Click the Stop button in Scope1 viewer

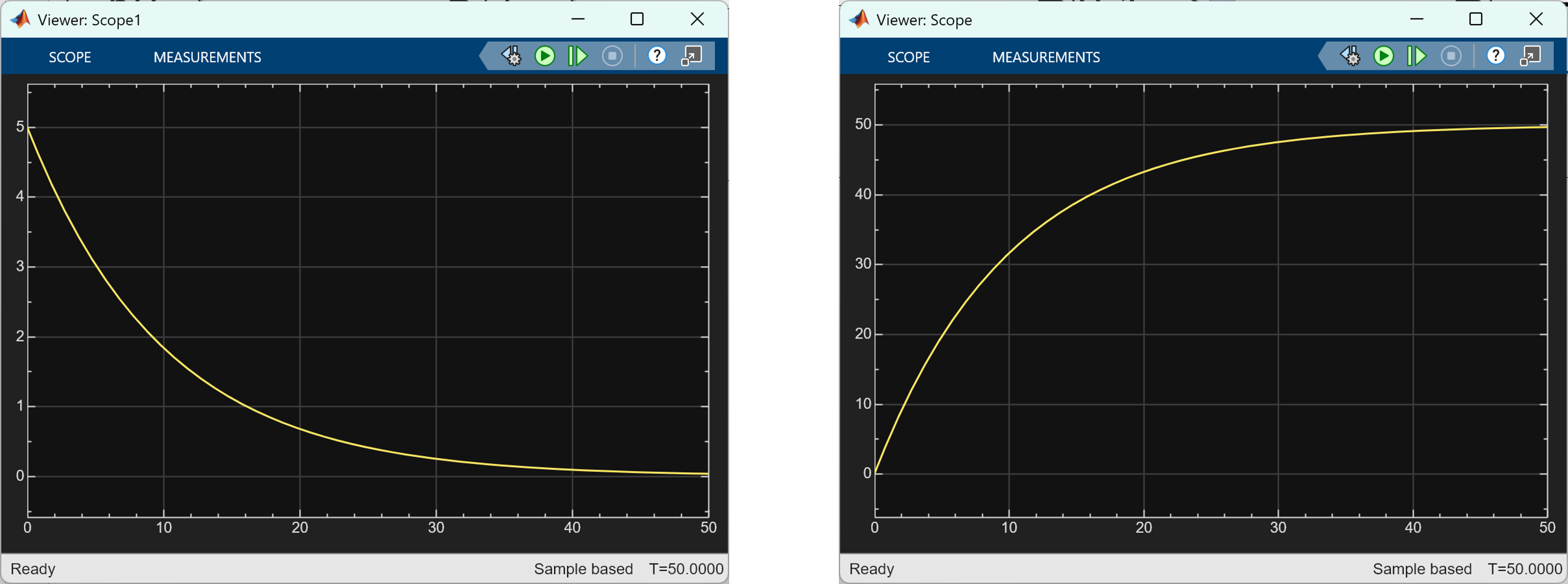point(612,56)
